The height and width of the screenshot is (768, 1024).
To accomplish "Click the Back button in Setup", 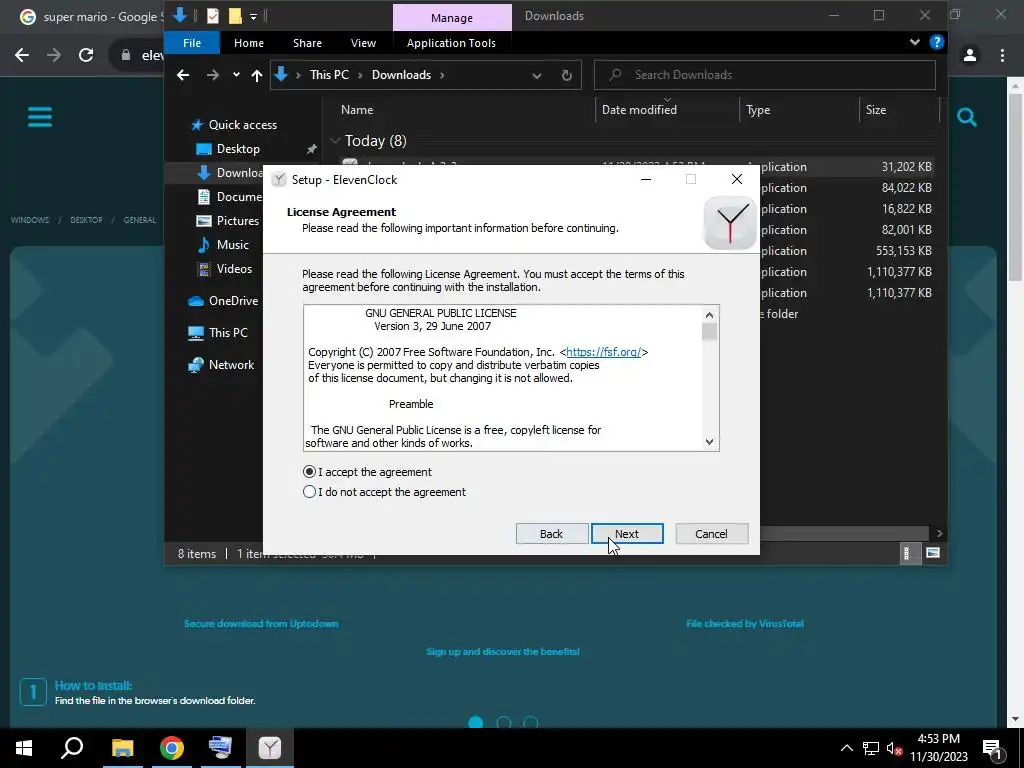I will [551, 534].
